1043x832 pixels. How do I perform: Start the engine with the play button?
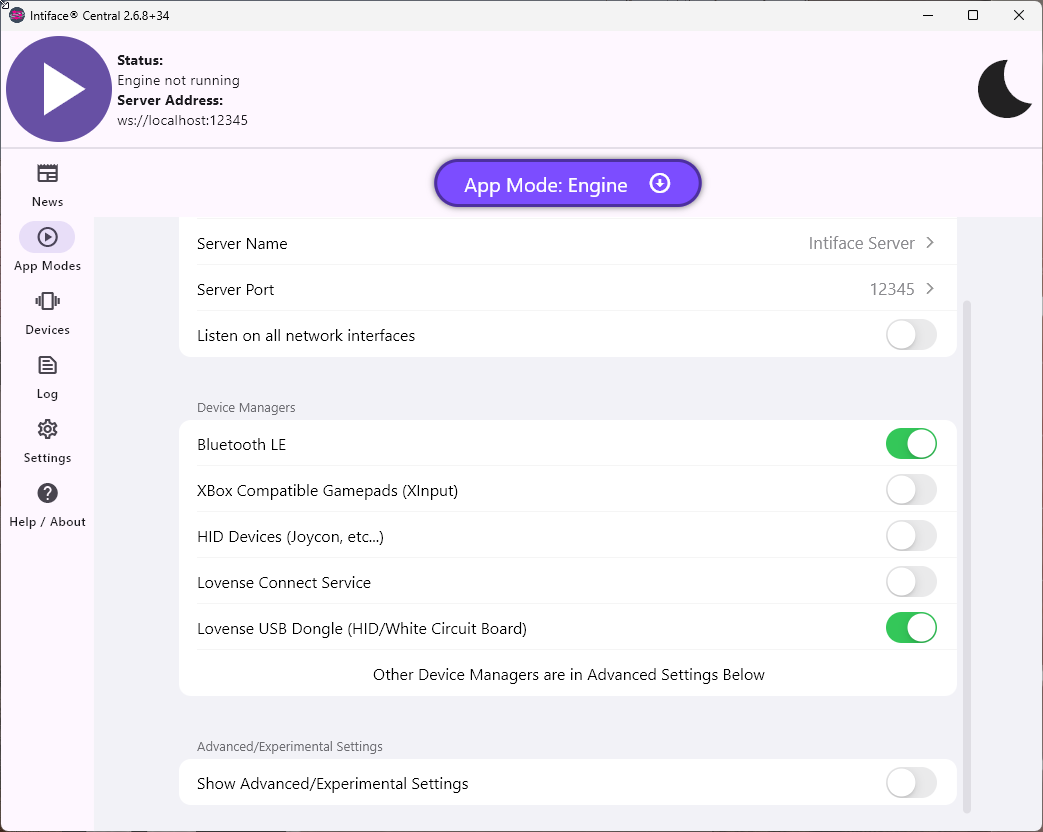pos(58,89)
